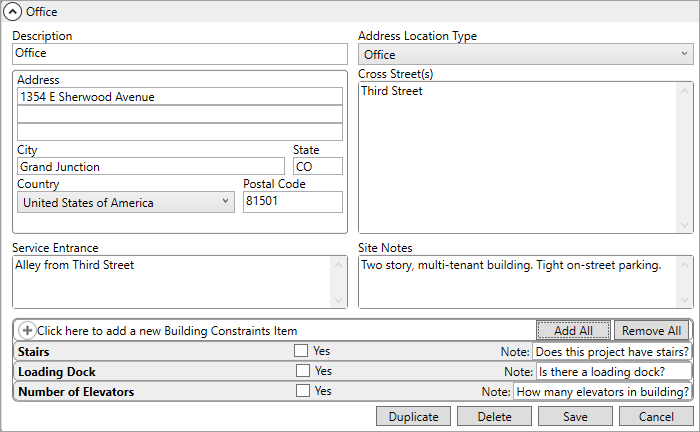Select the Number of Elevators row label
Viewport: 700px width, 432px height.
(x=76, y=392)
